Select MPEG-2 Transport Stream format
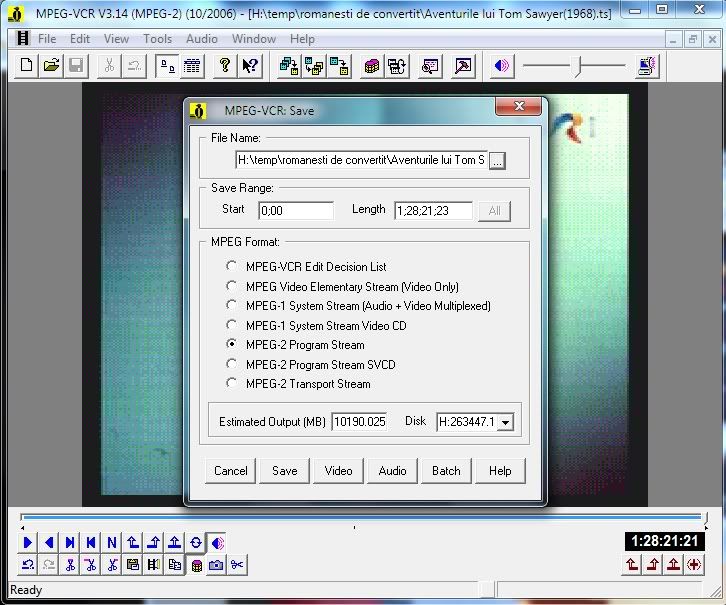 tap(233, 384)
